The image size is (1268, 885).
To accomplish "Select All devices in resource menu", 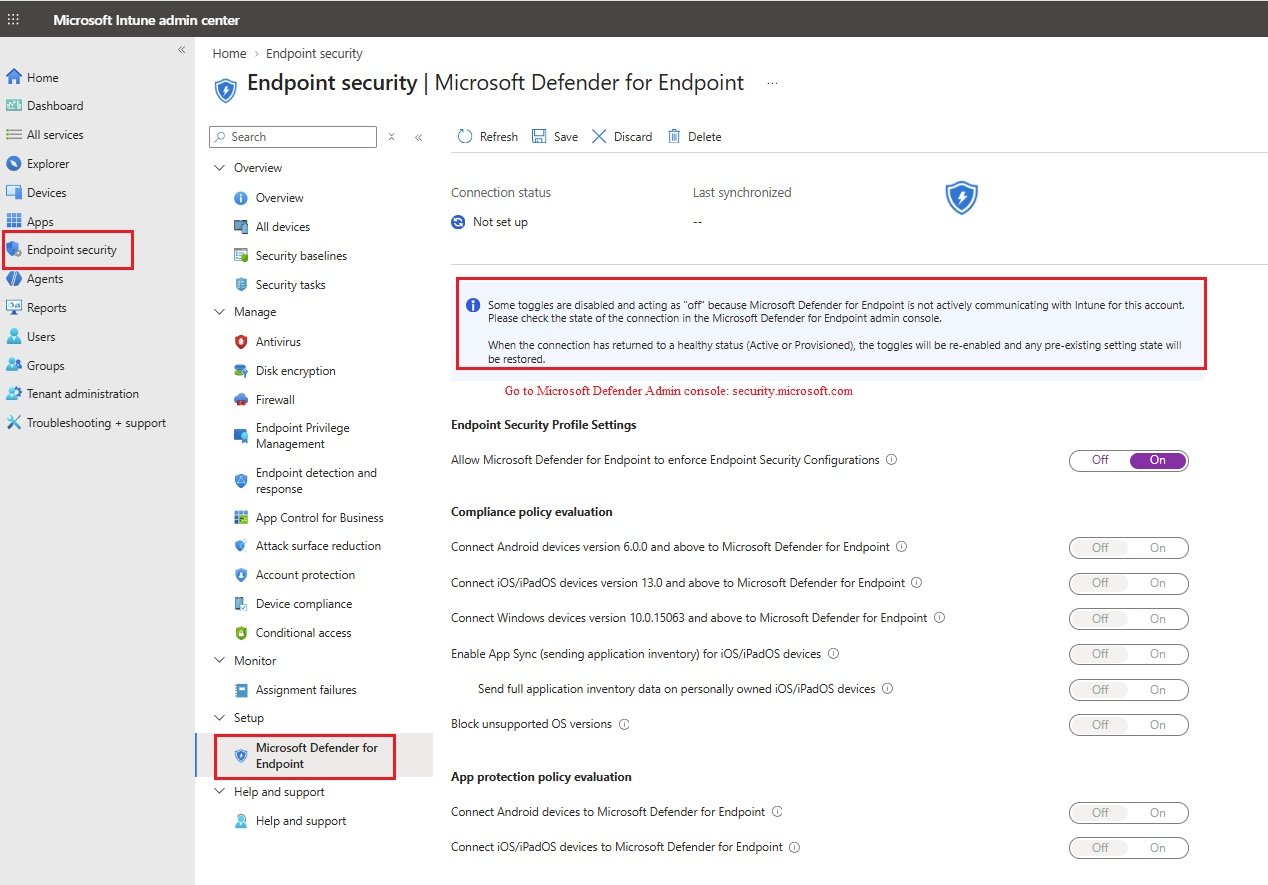I will (283, 227).
